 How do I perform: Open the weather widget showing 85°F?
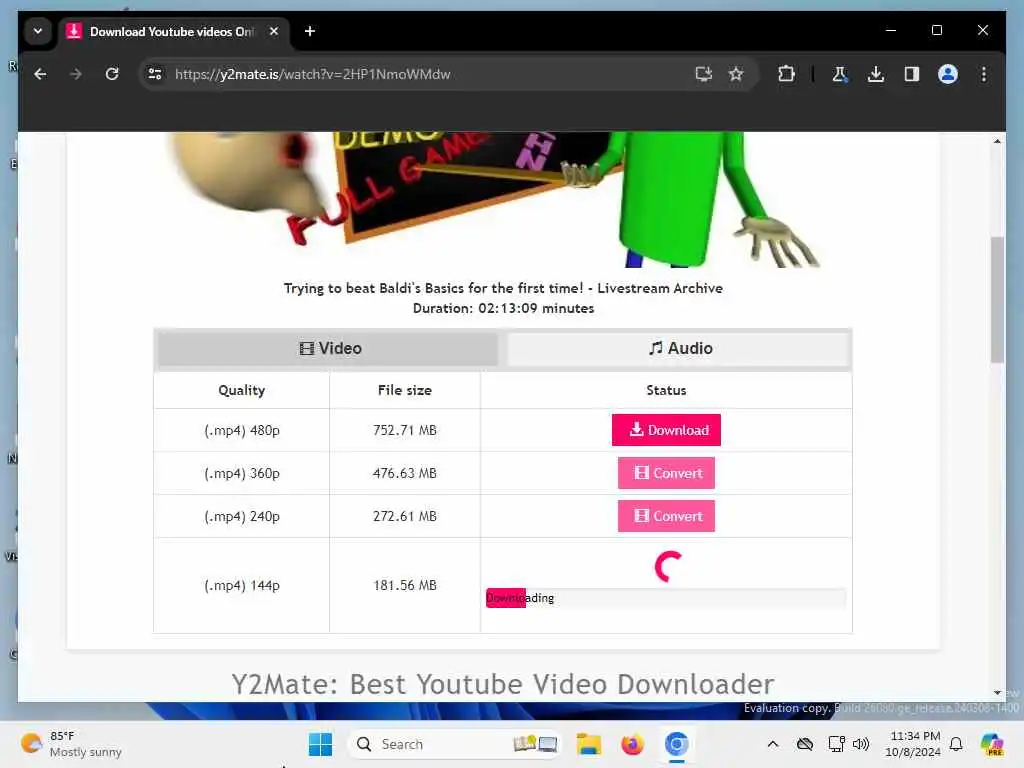tap(71, 744)
